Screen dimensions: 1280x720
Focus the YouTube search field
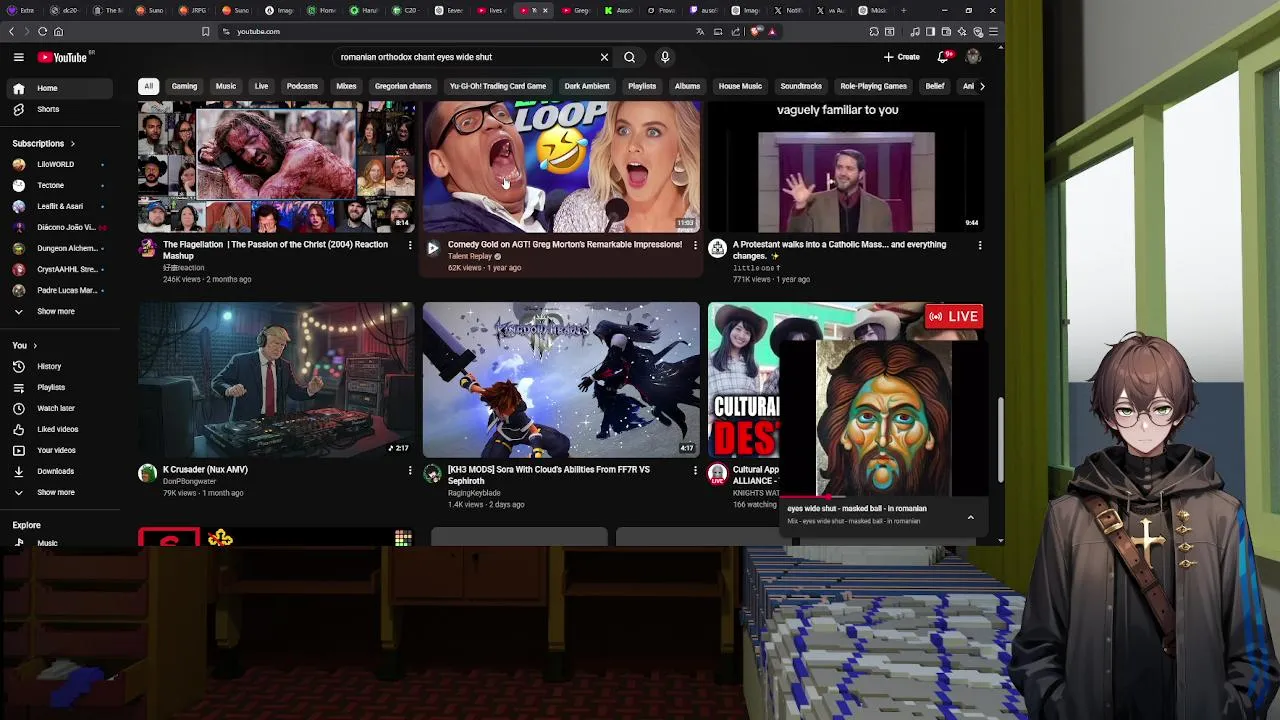pyautogui.click(x=465, y=57)
